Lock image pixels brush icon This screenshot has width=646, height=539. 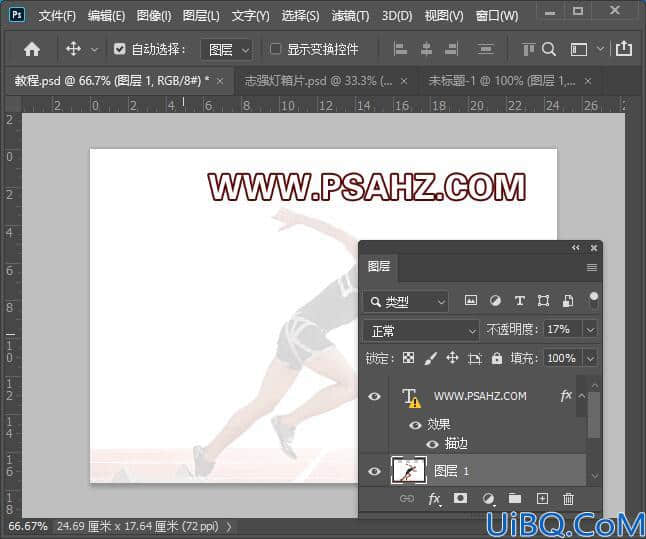click(431, 358)
